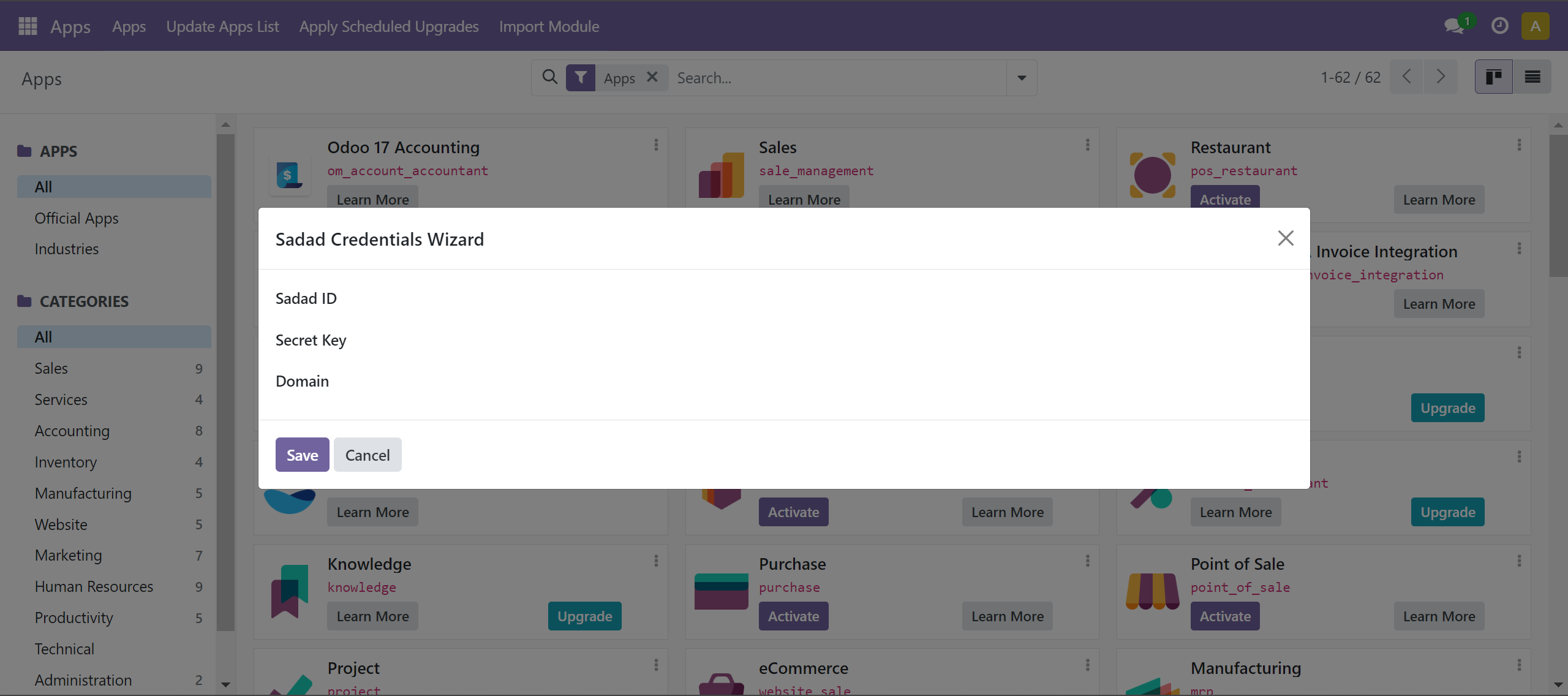Viewport: 1568px width, 696px height.
Task: Open options menu on Point of Sale card
Action: click(1519, 561)
